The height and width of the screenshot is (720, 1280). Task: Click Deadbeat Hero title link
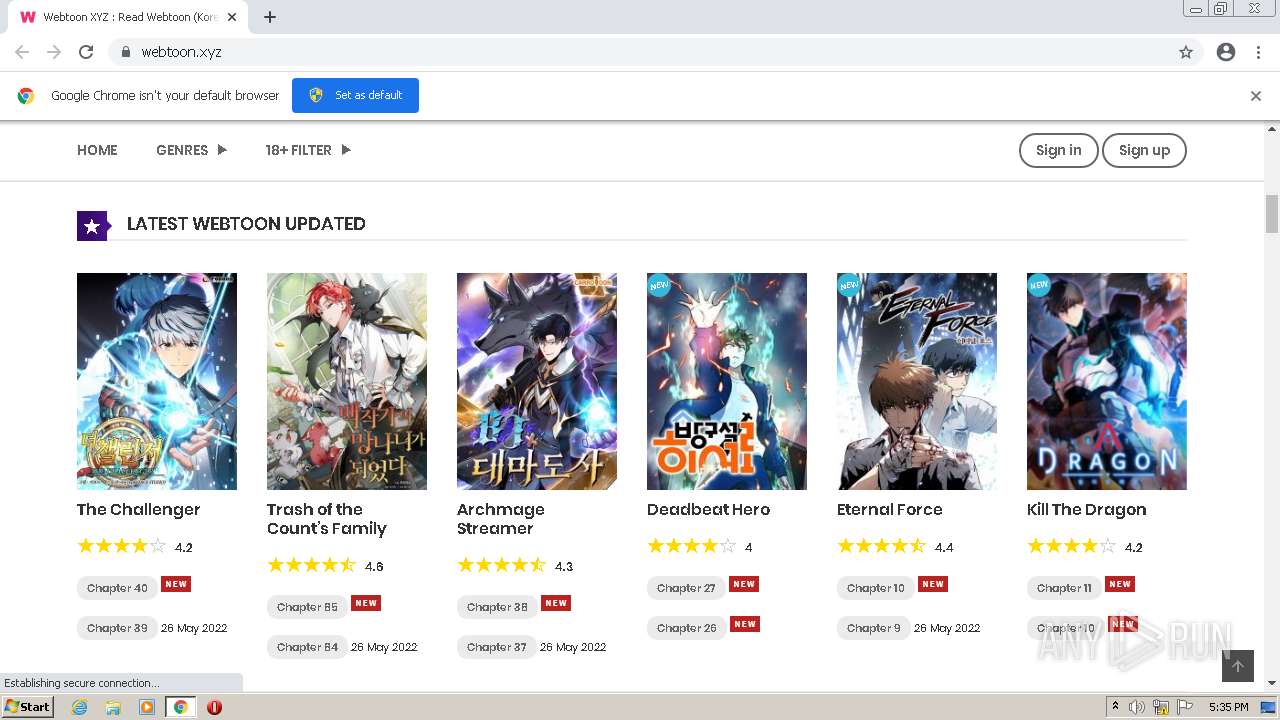point(708,510)
